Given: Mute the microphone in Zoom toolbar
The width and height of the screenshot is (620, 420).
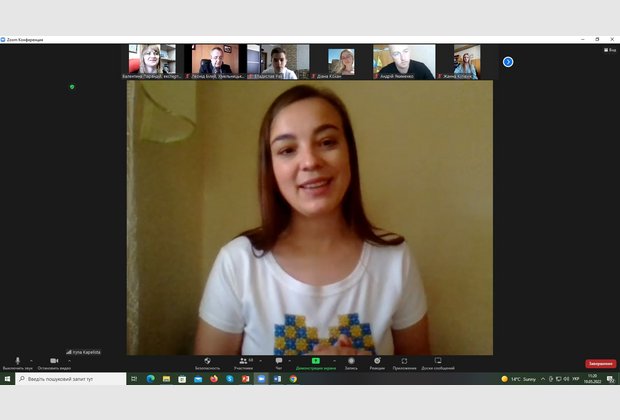Looking at the screenshot, I should 17,363.
